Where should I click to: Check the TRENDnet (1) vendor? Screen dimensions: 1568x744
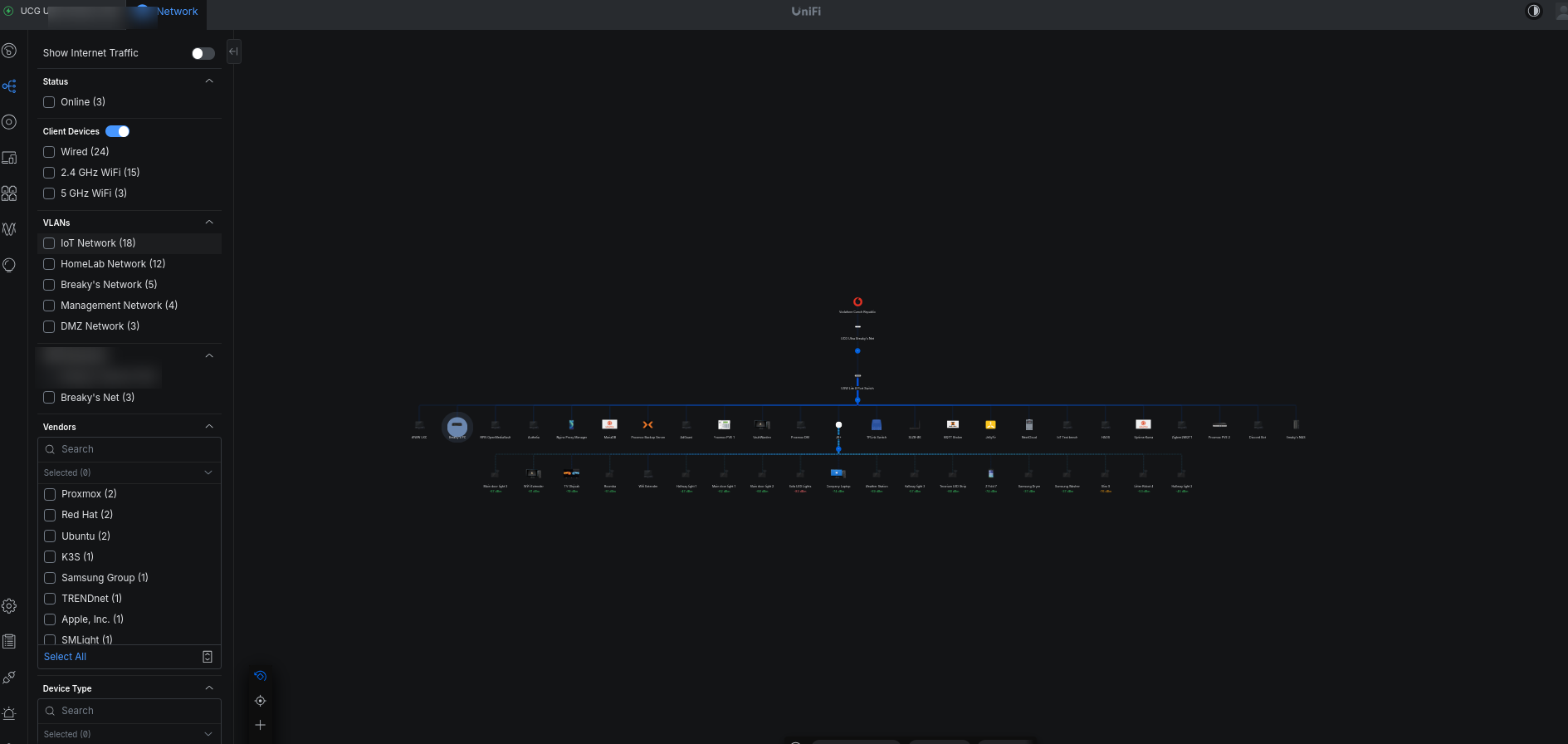coord(50,599)
